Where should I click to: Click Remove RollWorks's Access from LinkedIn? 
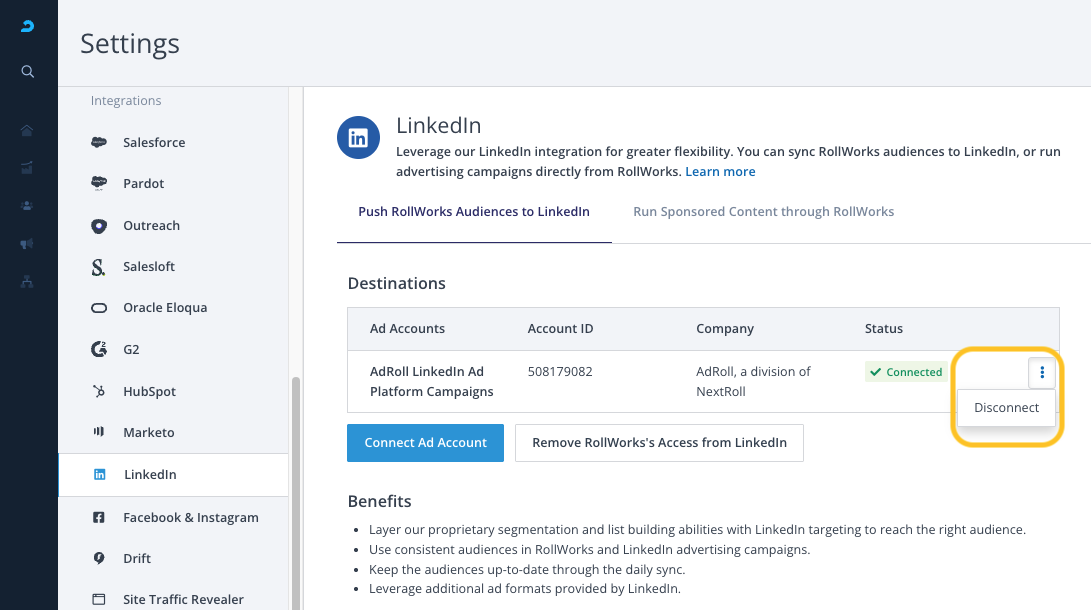(x=659, y=442)
